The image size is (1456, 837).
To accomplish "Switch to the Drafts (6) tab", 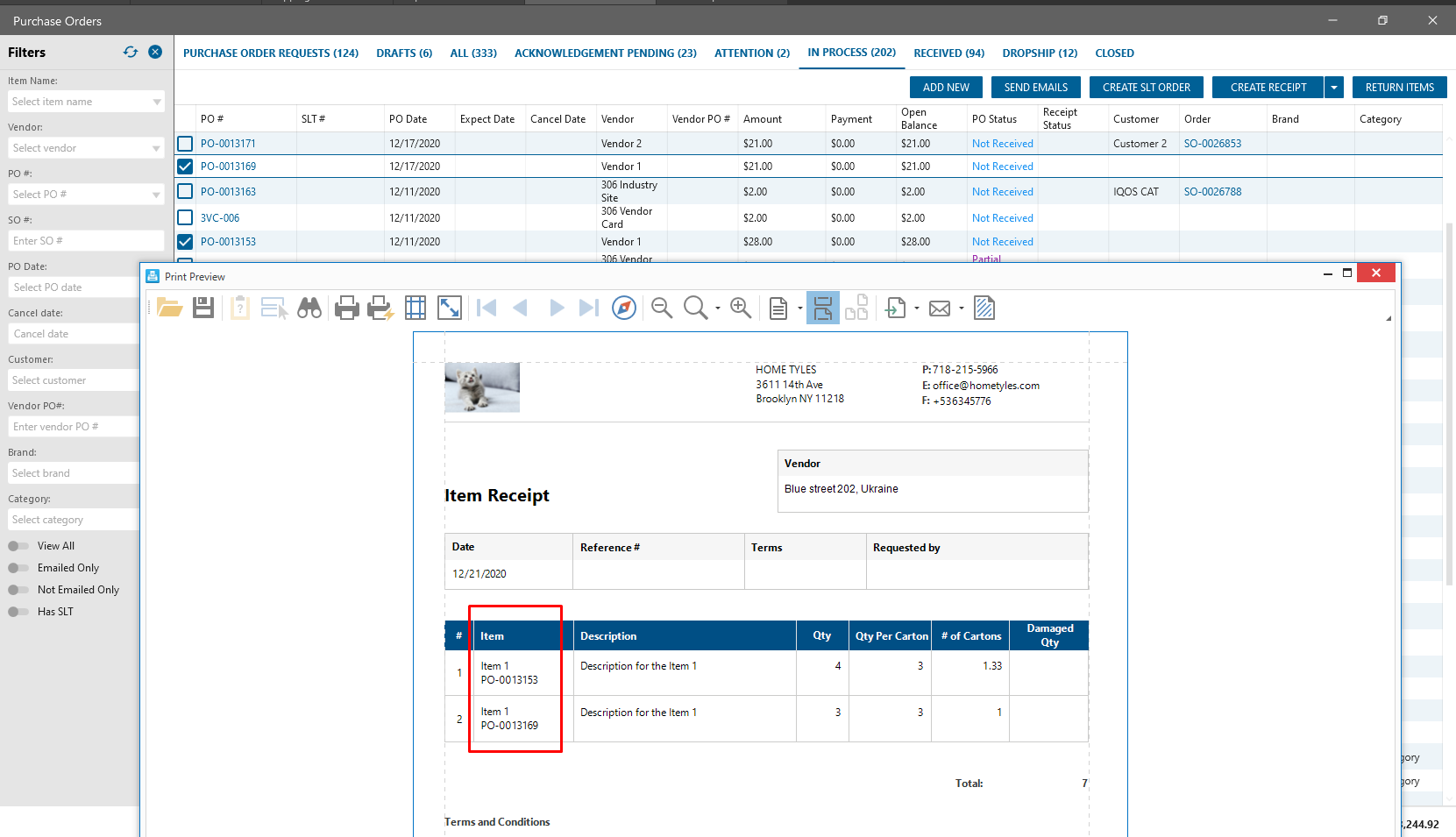I will [404, 53].
